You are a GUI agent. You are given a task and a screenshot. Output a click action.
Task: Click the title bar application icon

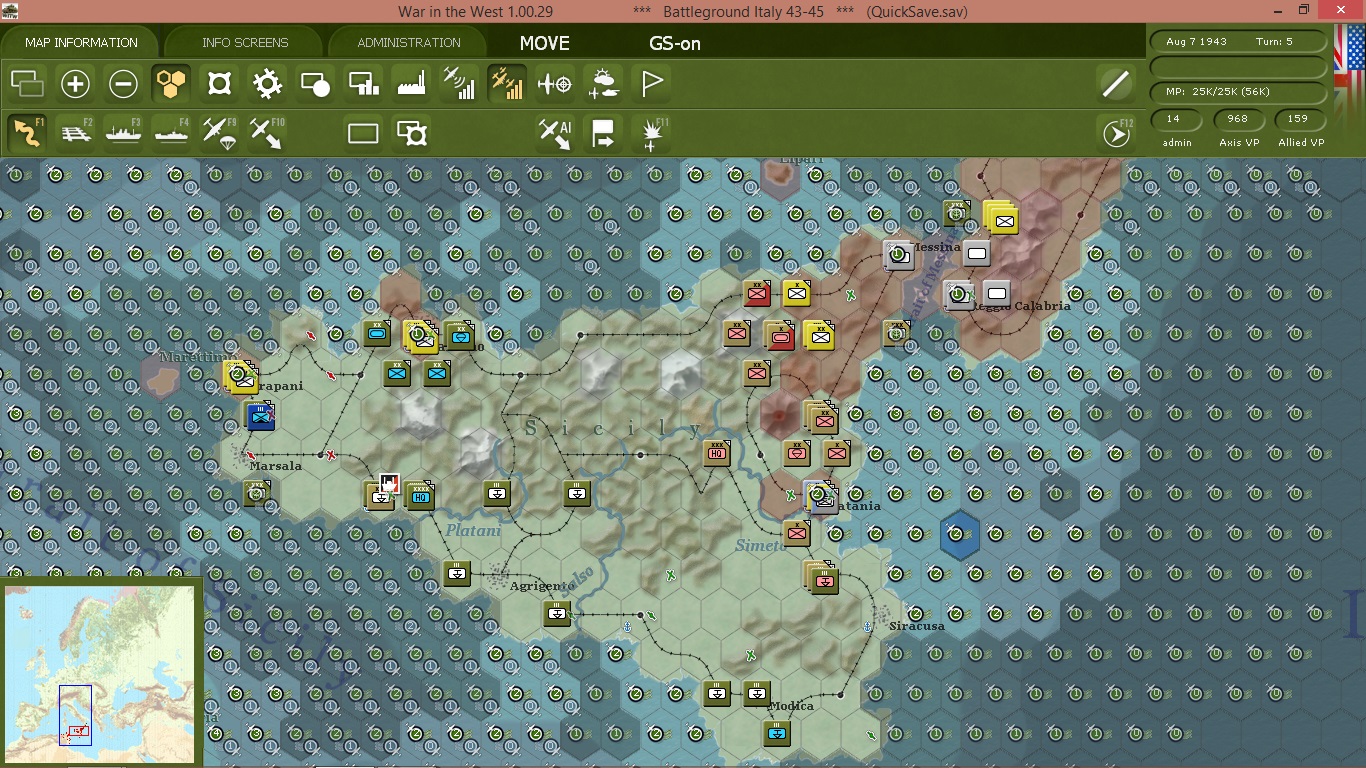point(11,11)
